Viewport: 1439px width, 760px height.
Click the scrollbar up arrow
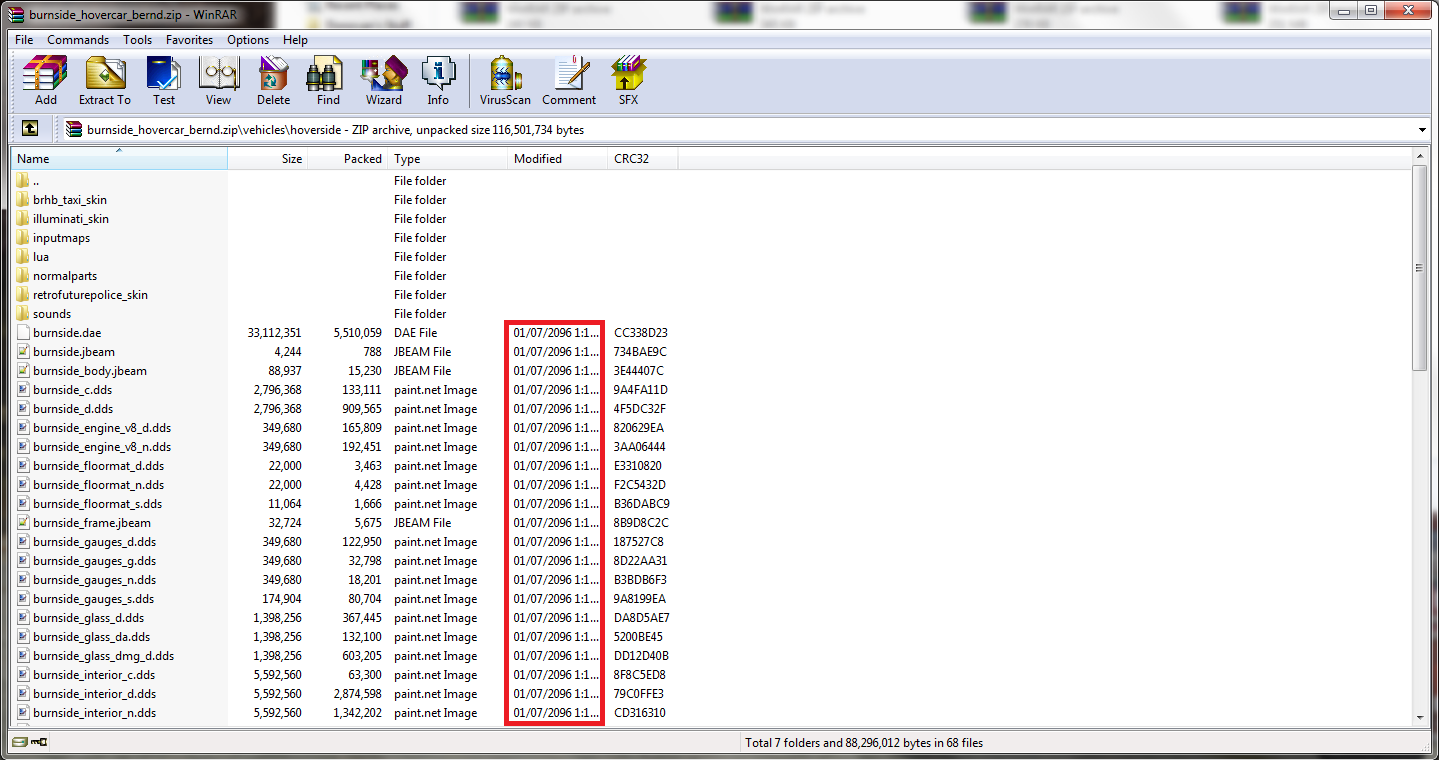pos(1420,157)
